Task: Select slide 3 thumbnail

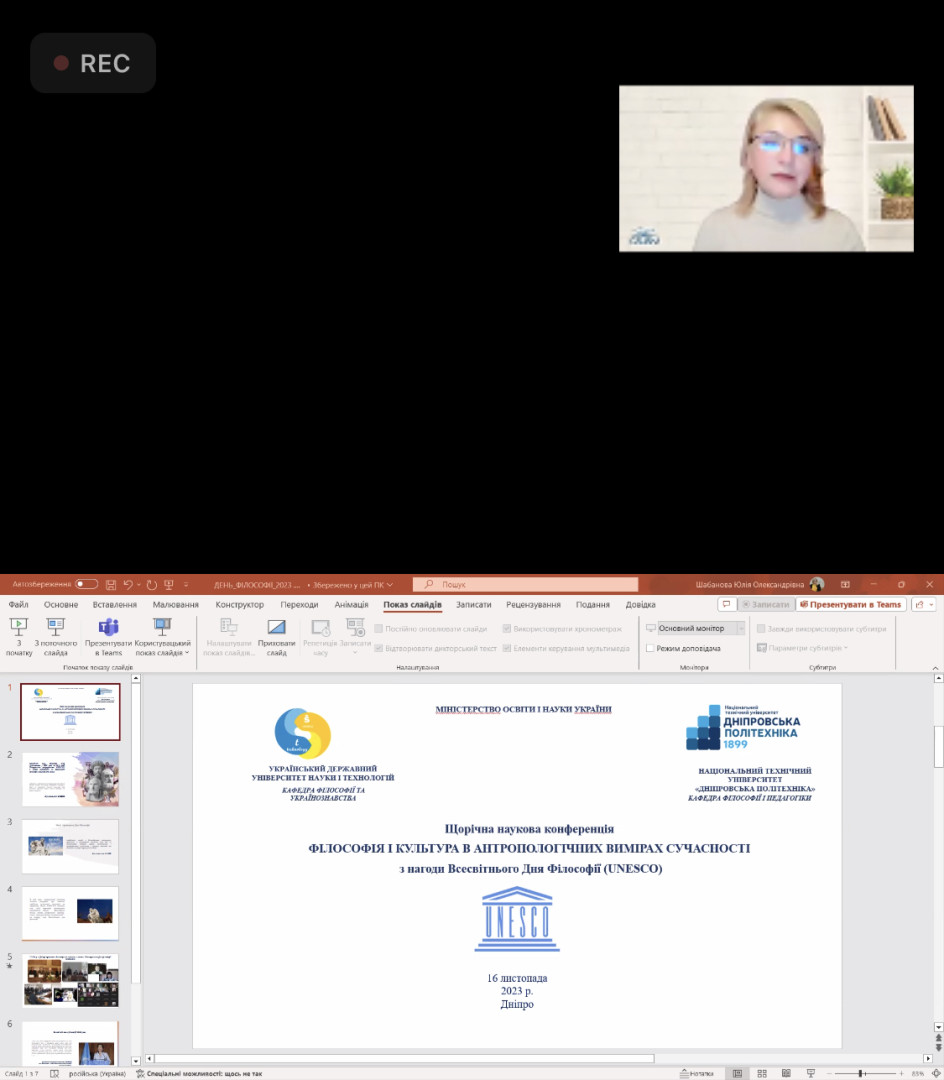Action: pyautogui.click(x=70, y=847)
